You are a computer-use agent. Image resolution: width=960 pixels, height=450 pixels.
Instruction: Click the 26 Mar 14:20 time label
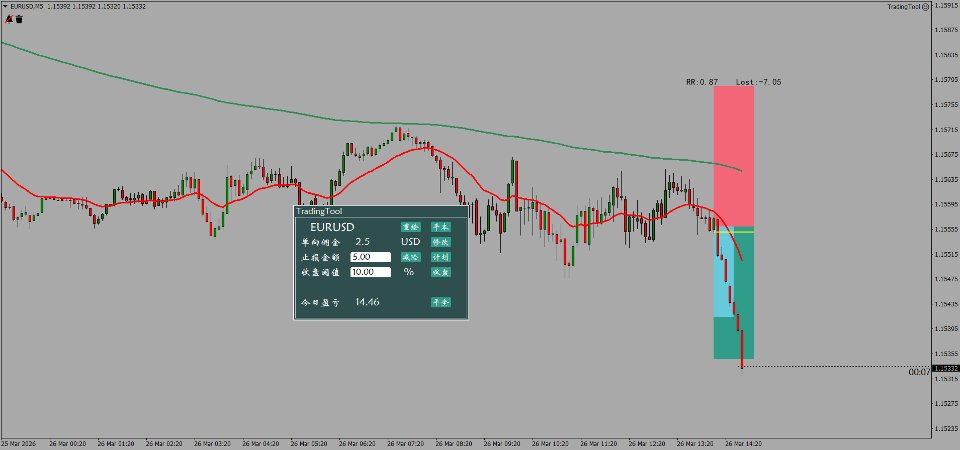pos(744,443)
